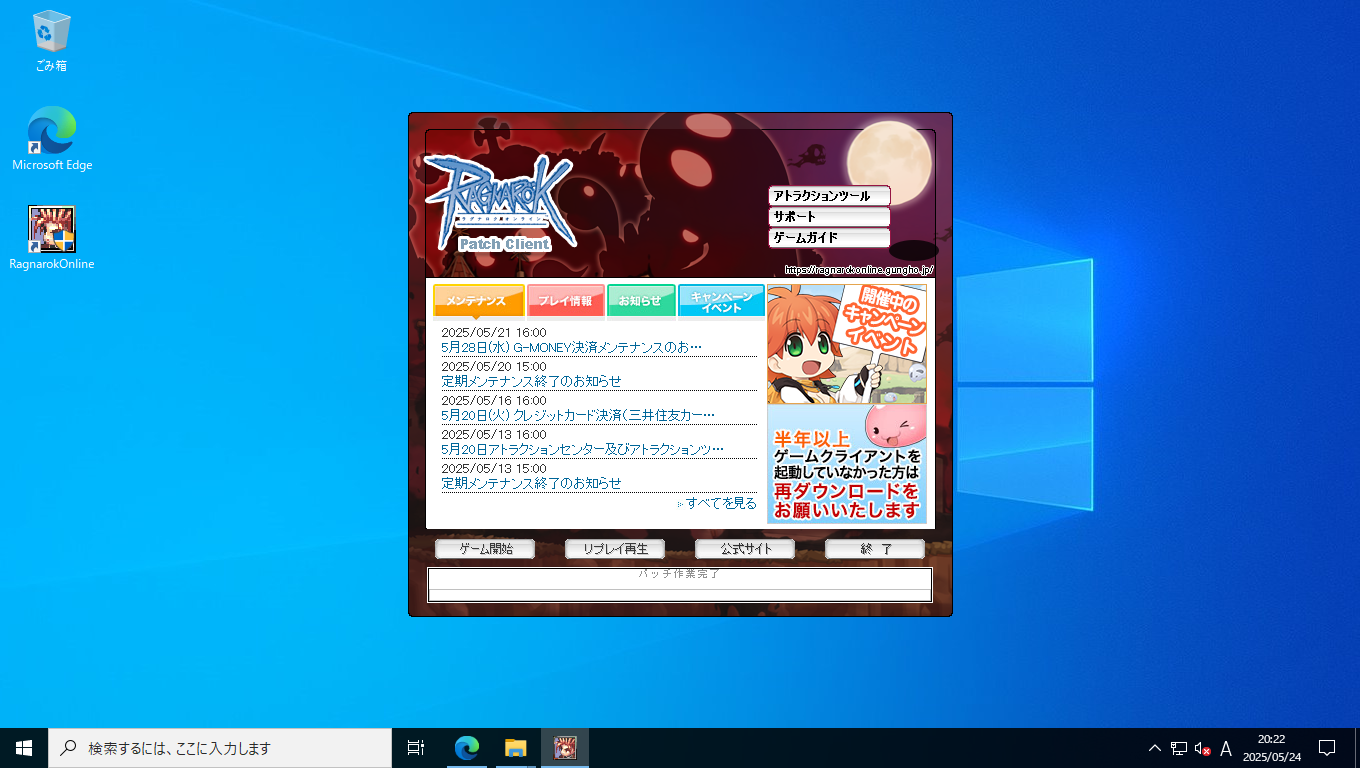Open the サポート menu button
This screenshot has height=768, width=1360.
tap(829, 217)
